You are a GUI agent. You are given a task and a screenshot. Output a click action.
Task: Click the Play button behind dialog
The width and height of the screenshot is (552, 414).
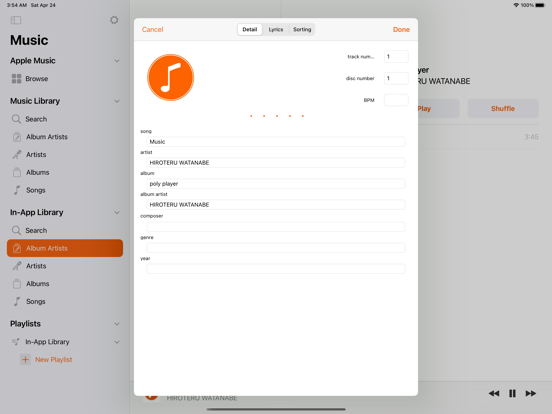[438, 108]
